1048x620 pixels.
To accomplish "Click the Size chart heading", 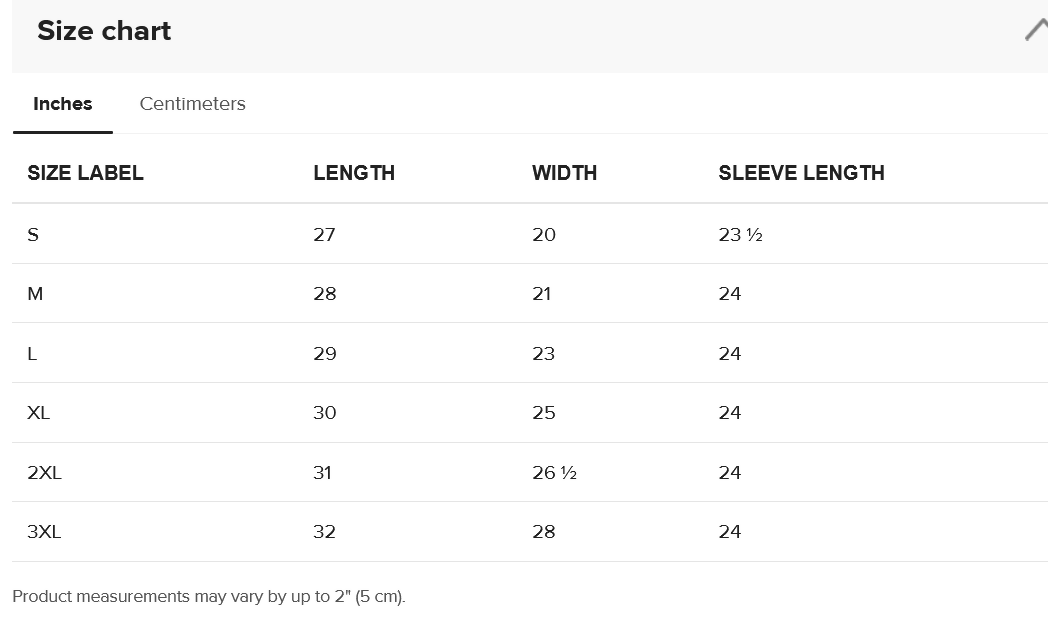I will [x=104, y=31].
